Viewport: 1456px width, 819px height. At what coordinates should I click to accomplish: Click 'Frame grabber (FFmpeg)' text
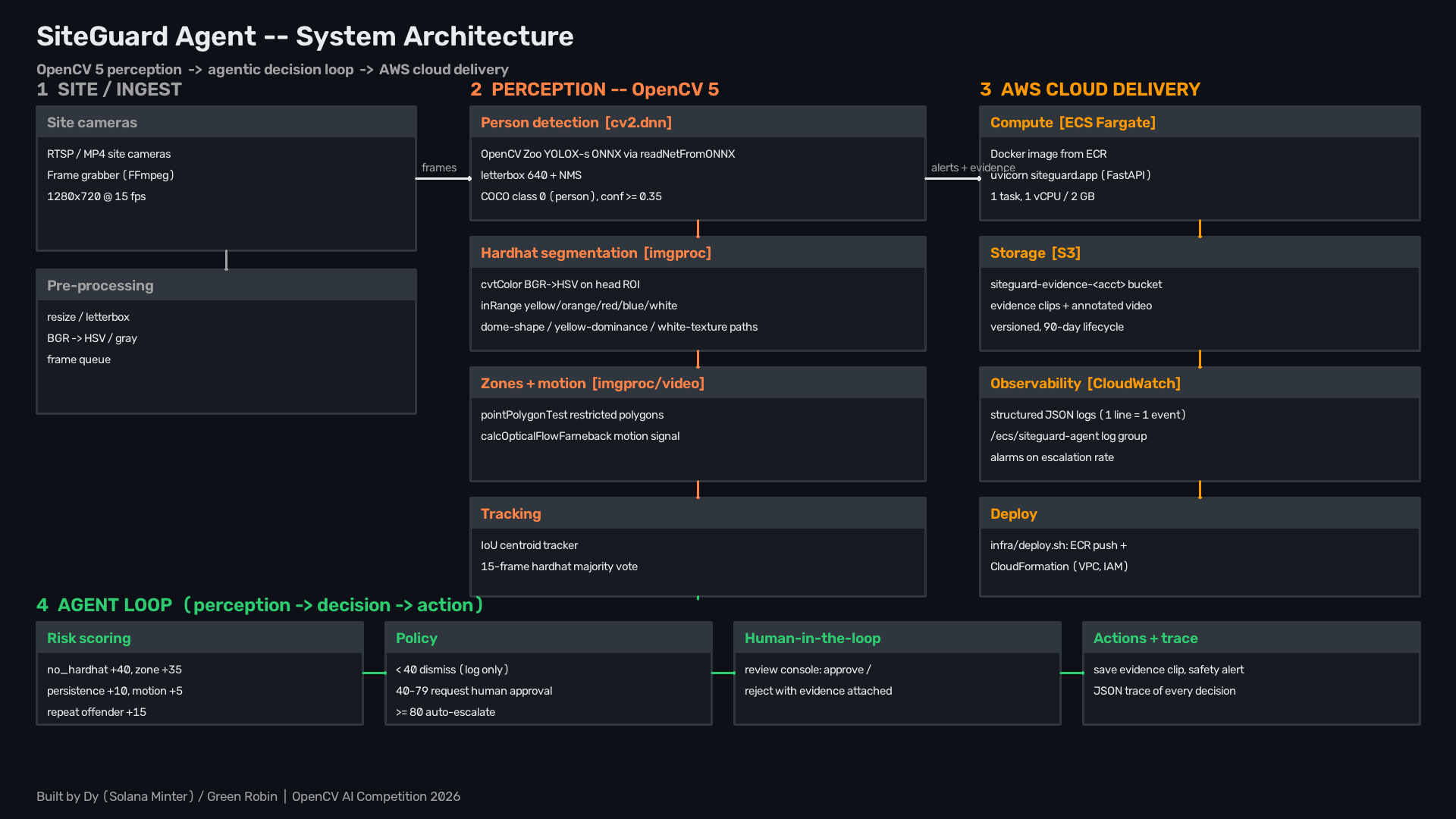tap(111, 175)
